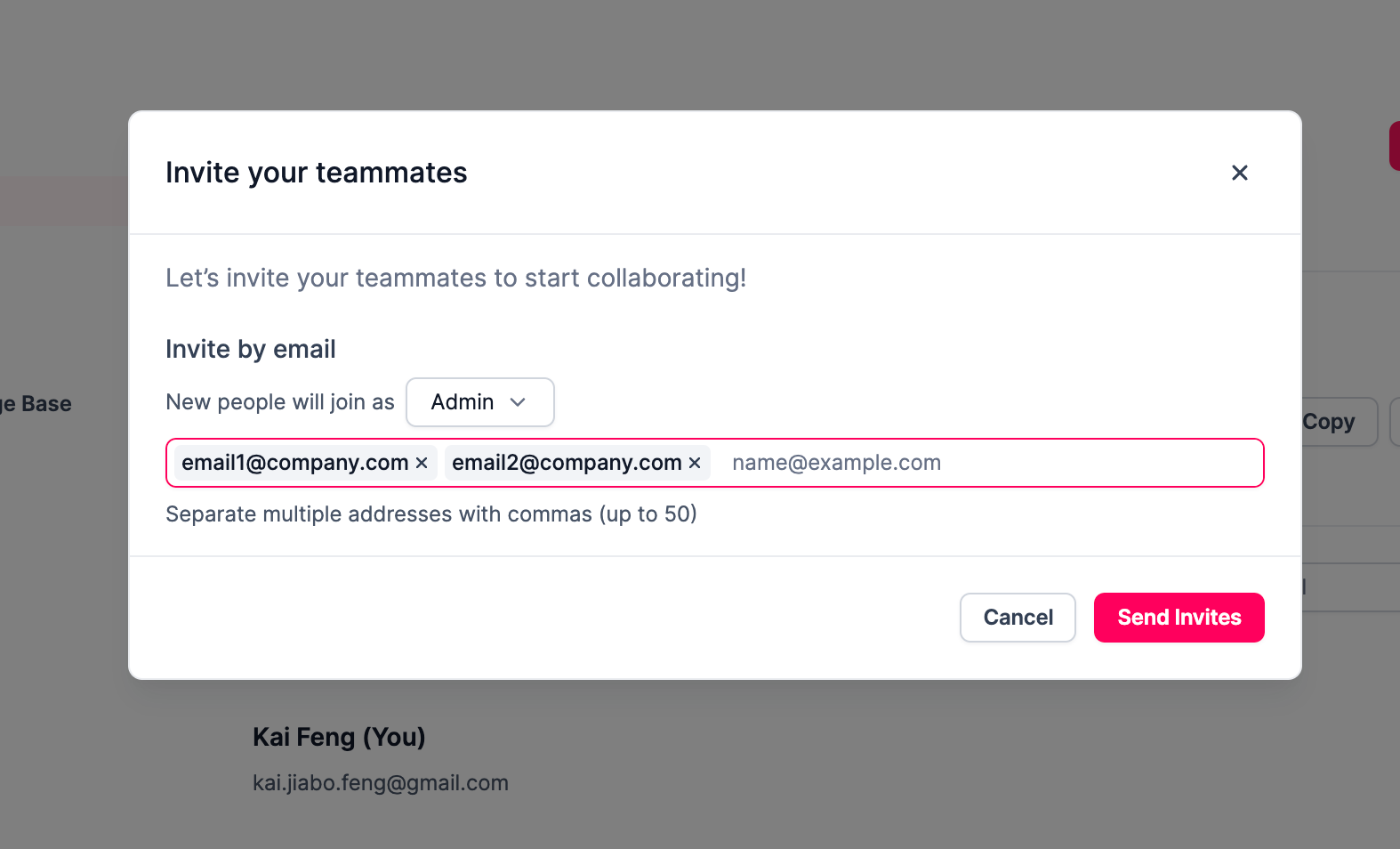
Task: Open the Admin role dropdown
Action: click(x=480, y=402)
